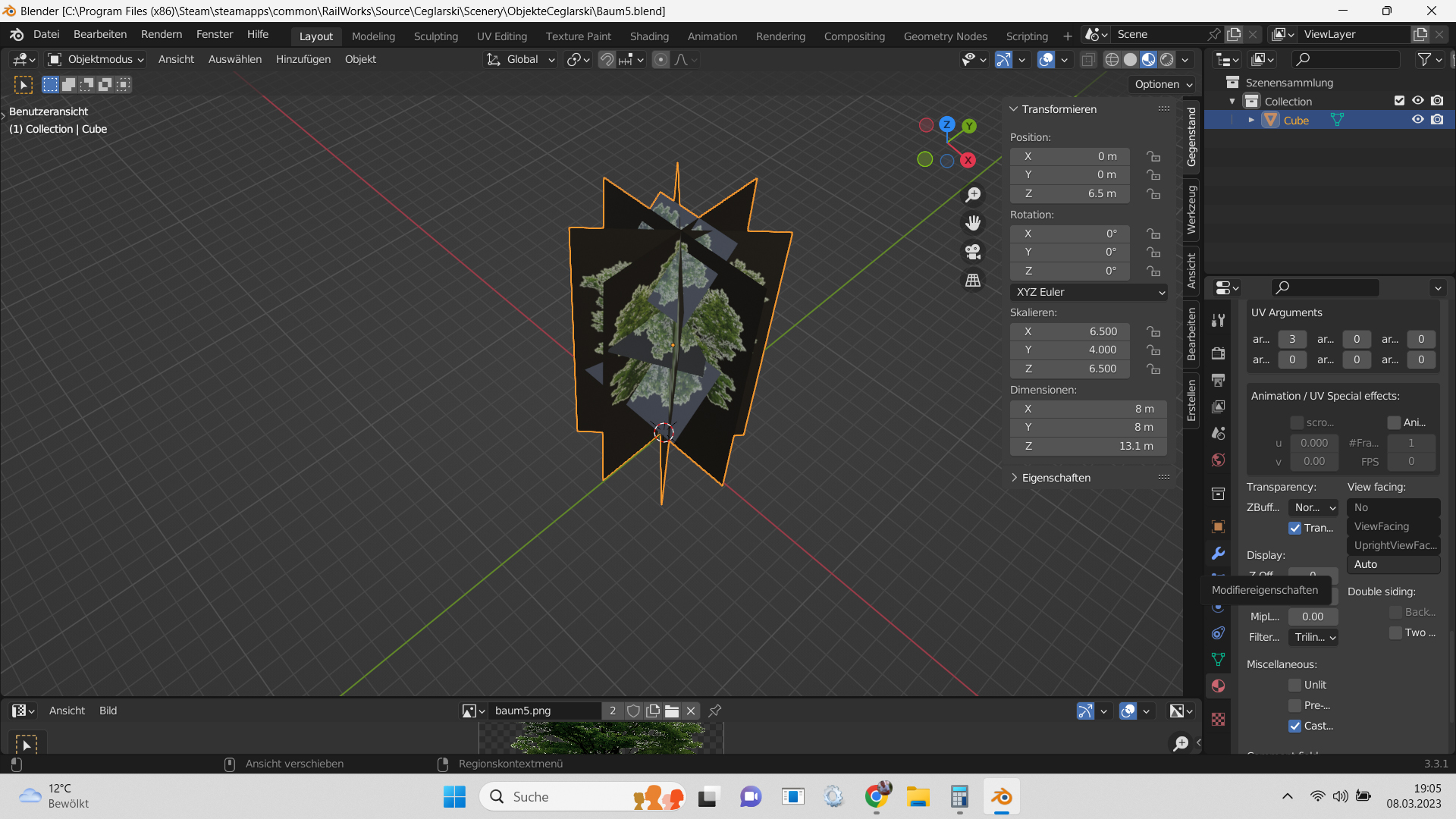
Task: Click the outliner search field
Action: [1346, 59]
